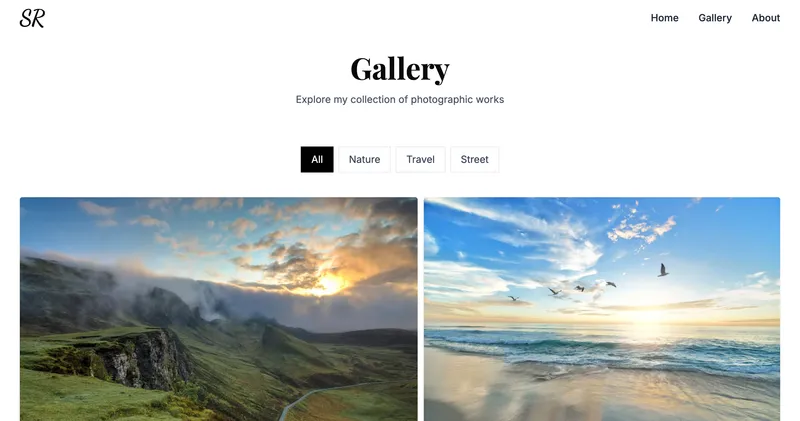
Task: Show only Street photos
Action: (474, 159)
